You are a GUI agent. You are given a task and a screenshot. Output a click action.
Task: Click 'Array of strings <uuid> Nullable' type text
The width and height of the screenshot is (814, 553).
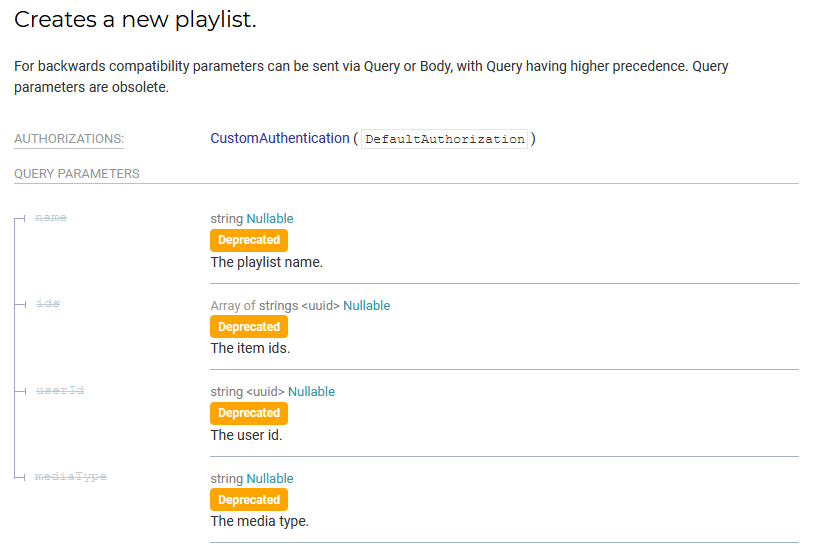[x=300, y=305]
